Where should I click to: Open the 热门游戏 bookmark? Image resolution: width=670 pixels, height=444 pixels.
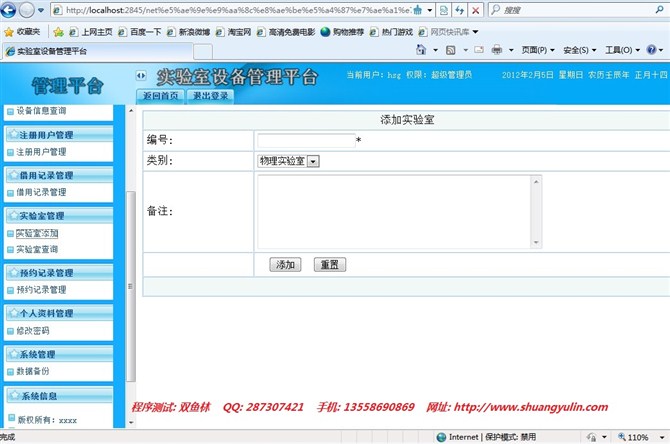click(391, 32)
